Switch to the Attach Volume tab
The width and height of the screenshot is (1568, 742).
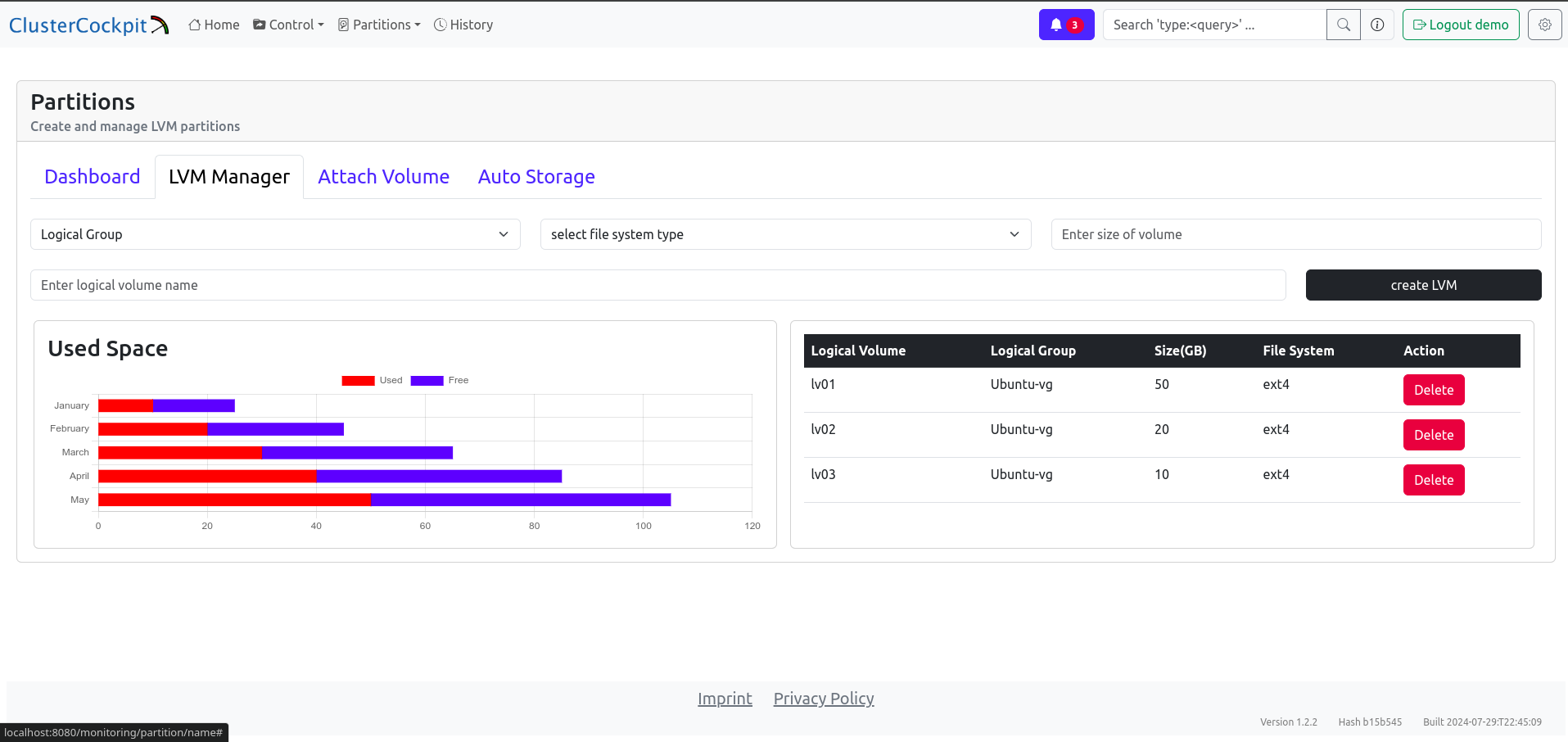click(x=383, y=177)
